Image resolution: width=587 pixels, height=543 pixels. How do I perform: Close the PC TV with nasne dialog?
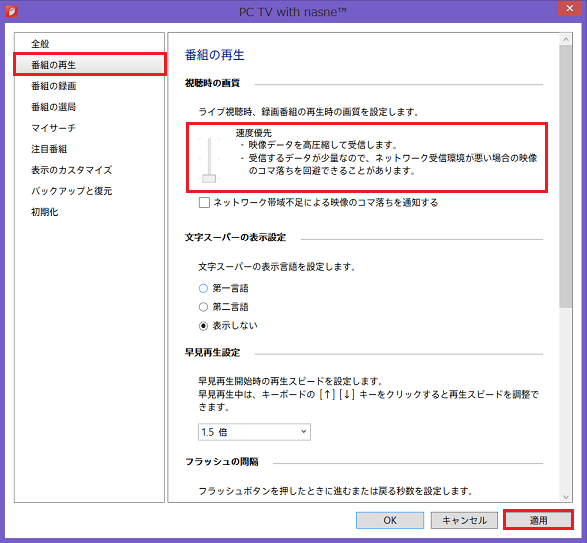pyautogui.click(x=569, y=8)
